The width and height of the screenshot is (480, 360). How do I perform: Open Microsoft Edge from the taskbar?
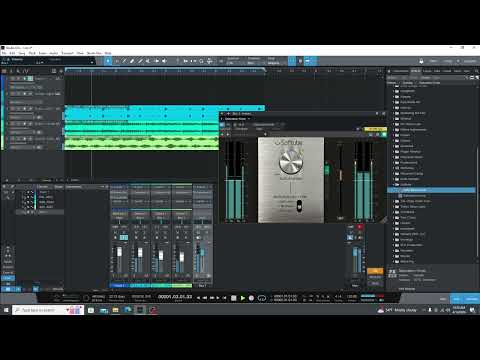click(128, 310)
